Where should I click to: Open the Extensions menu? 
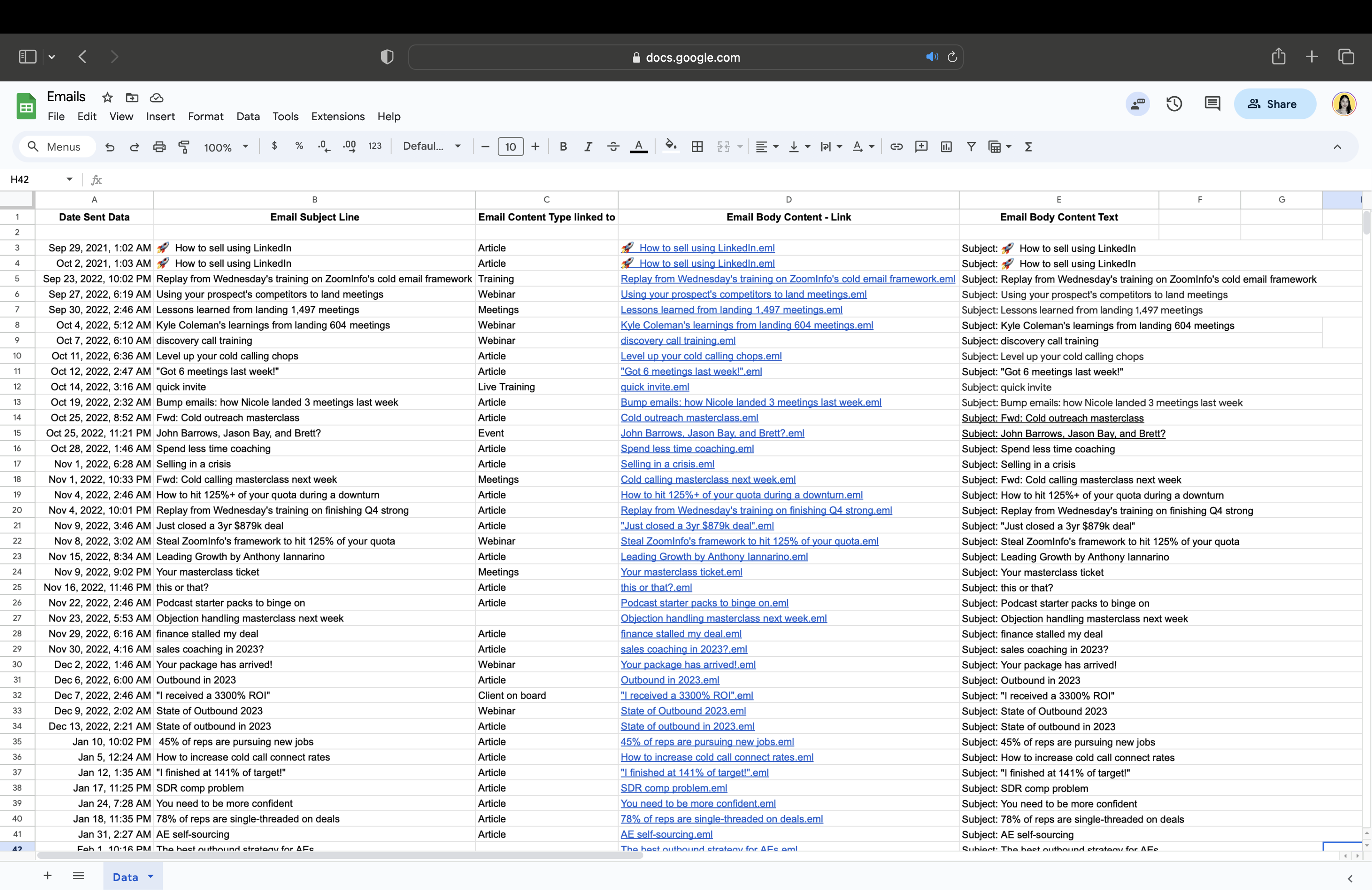click(x=337, y=117)
